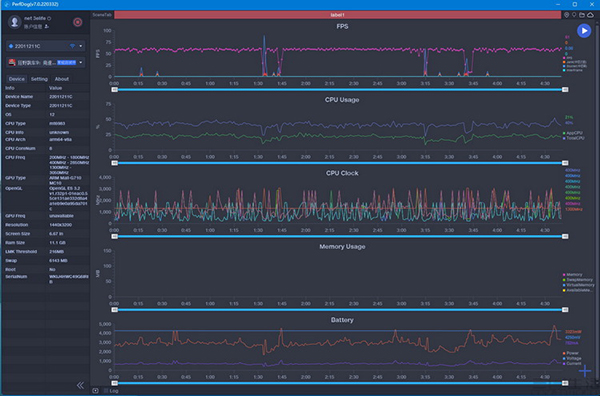Select the Device tab
Viewport: 600px width, 396px height.
tap(16, 79)
